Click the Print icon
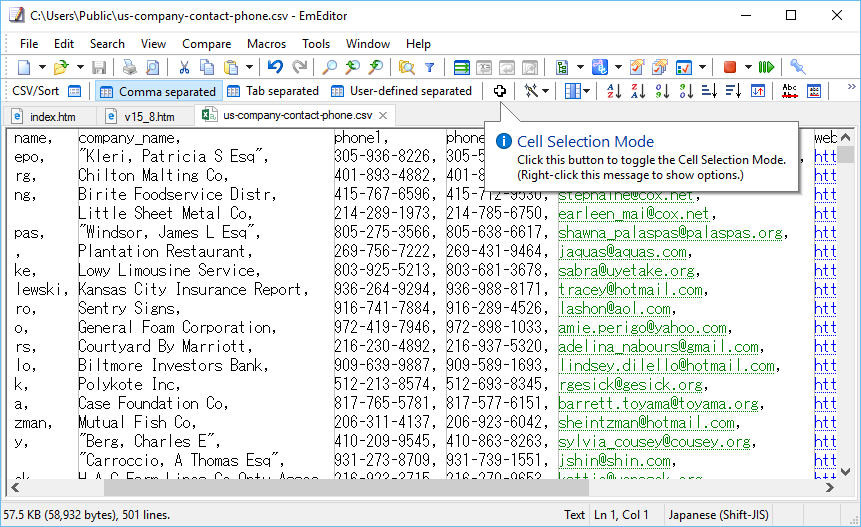 [x=130, y=68]
